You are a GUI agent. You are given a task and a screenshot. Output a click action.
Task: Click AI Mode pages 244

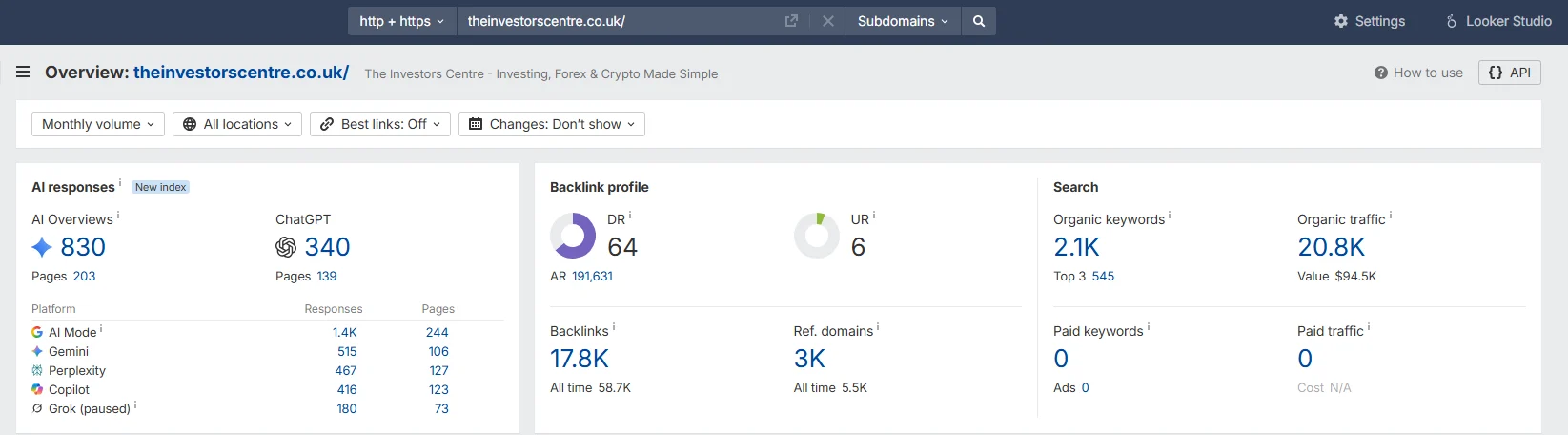tap(438, 332)
